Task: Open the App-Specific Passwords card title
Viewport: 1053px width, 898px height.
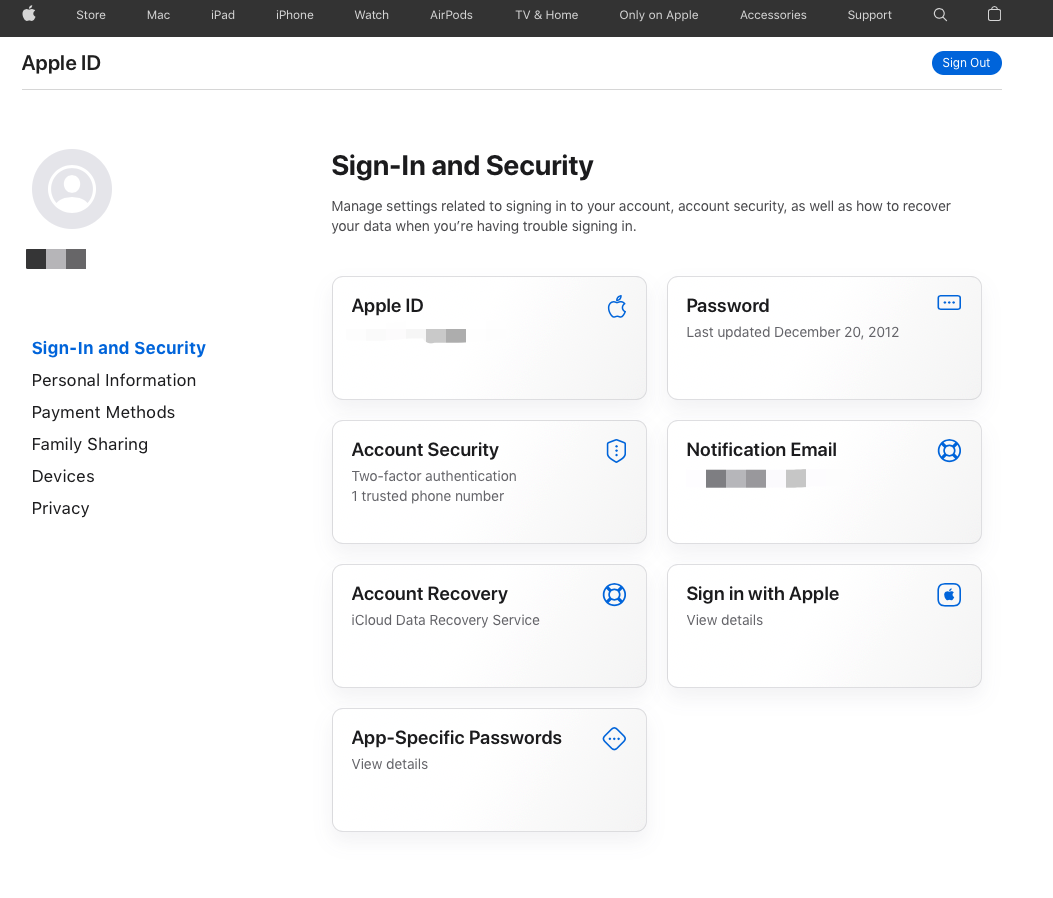Action: coord(457,737)
